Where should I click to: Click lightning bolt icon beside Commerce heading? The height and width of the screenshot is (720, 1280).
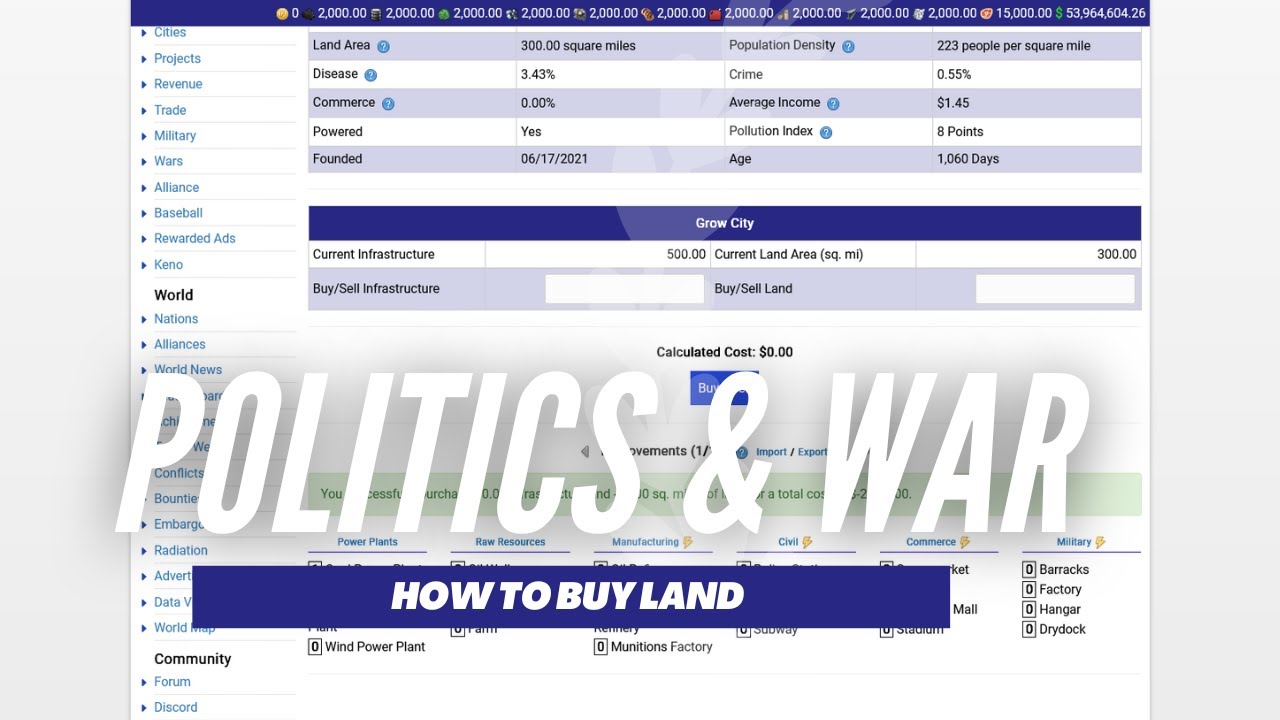click(966, 542)
